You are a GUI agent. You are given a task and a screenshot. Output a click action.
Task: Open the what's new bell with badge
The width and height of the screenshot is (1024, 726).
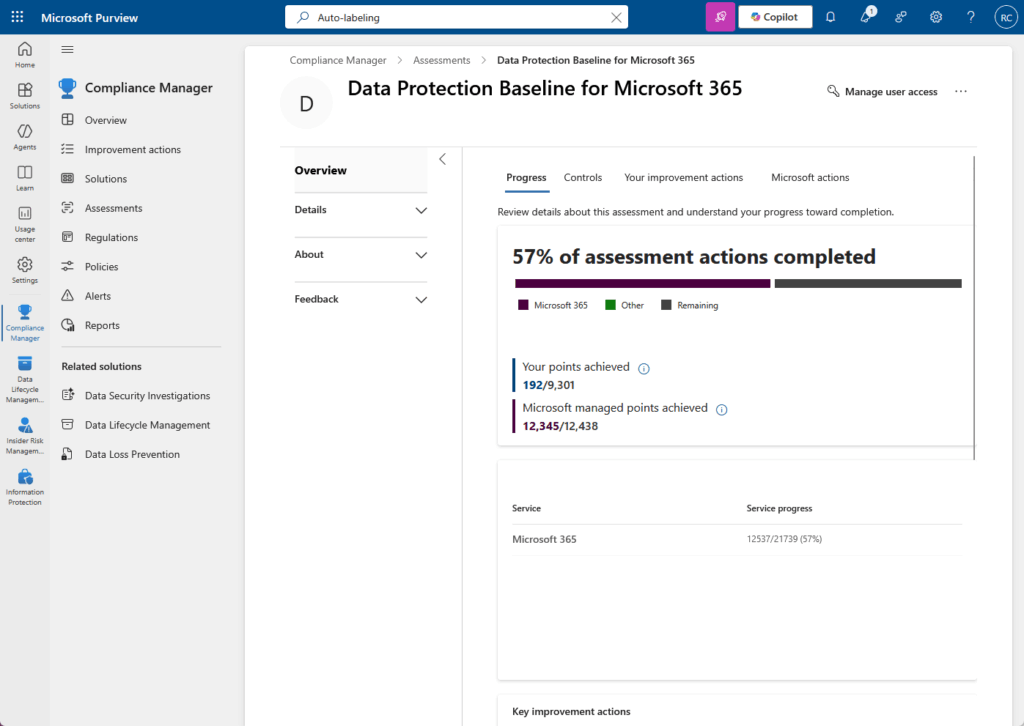pyautogui.click(x=866, y=16)
